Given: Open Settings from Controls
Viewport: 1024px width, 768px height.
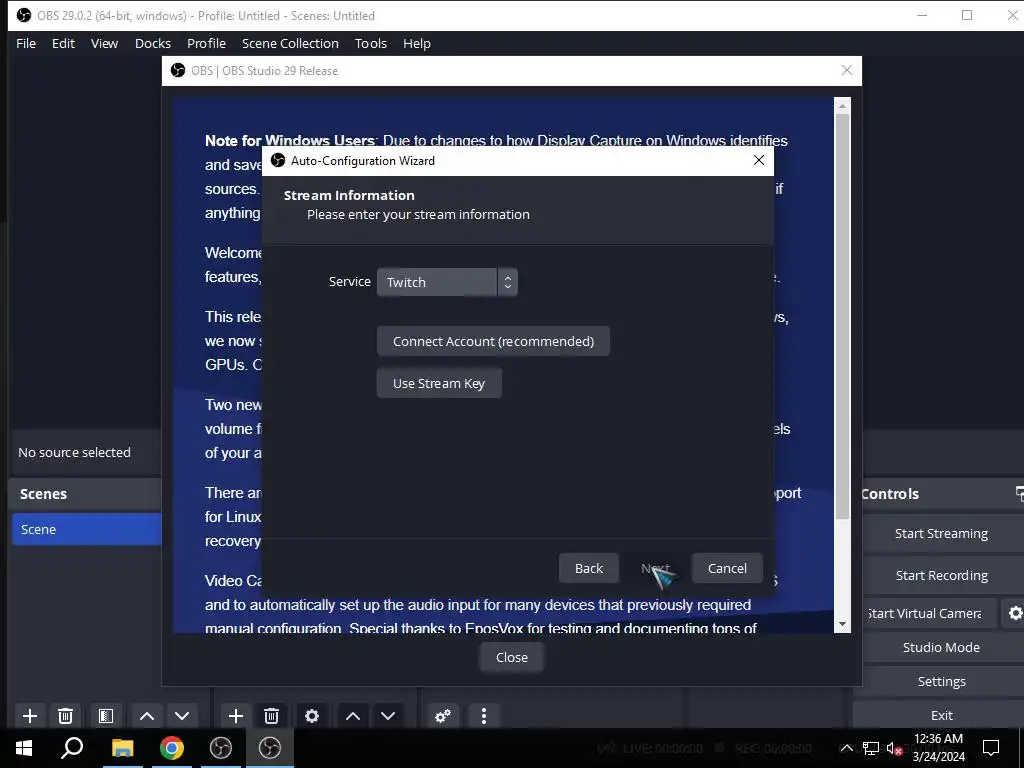Looking at the screenshot, I should pos(941,681).
